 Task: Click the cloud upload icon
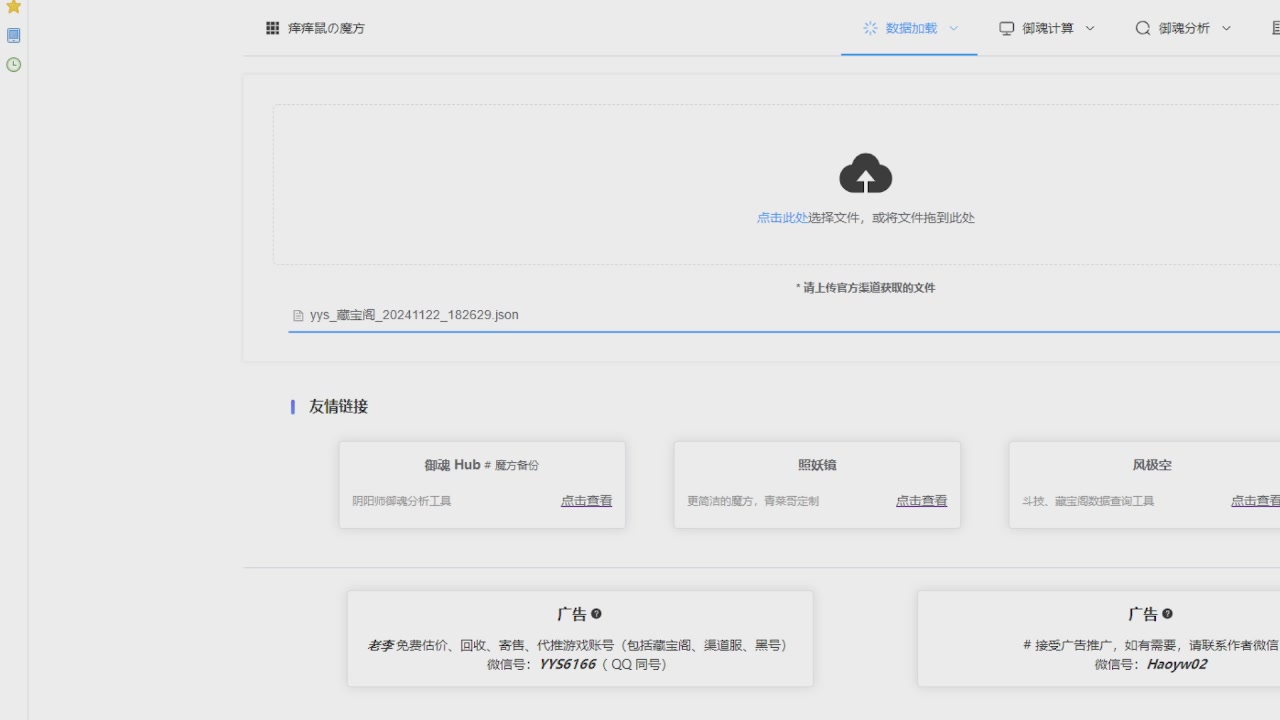(866, 173)
